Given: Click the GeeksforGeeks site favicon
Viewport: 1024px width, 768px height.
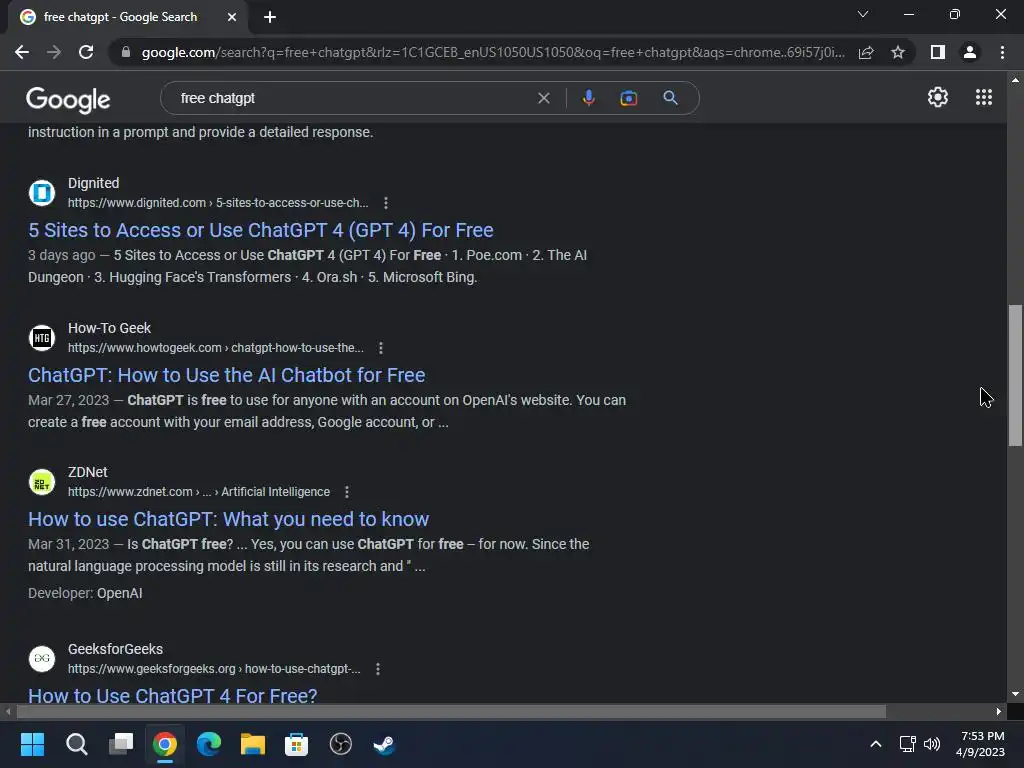Looking at the screenshot, I should 42,658.
